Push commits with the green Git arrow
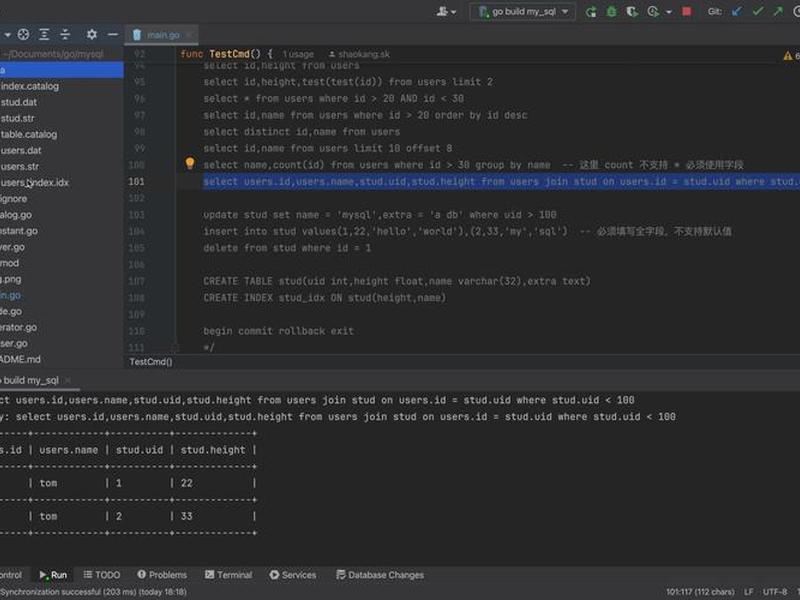 tap(778, 11)
